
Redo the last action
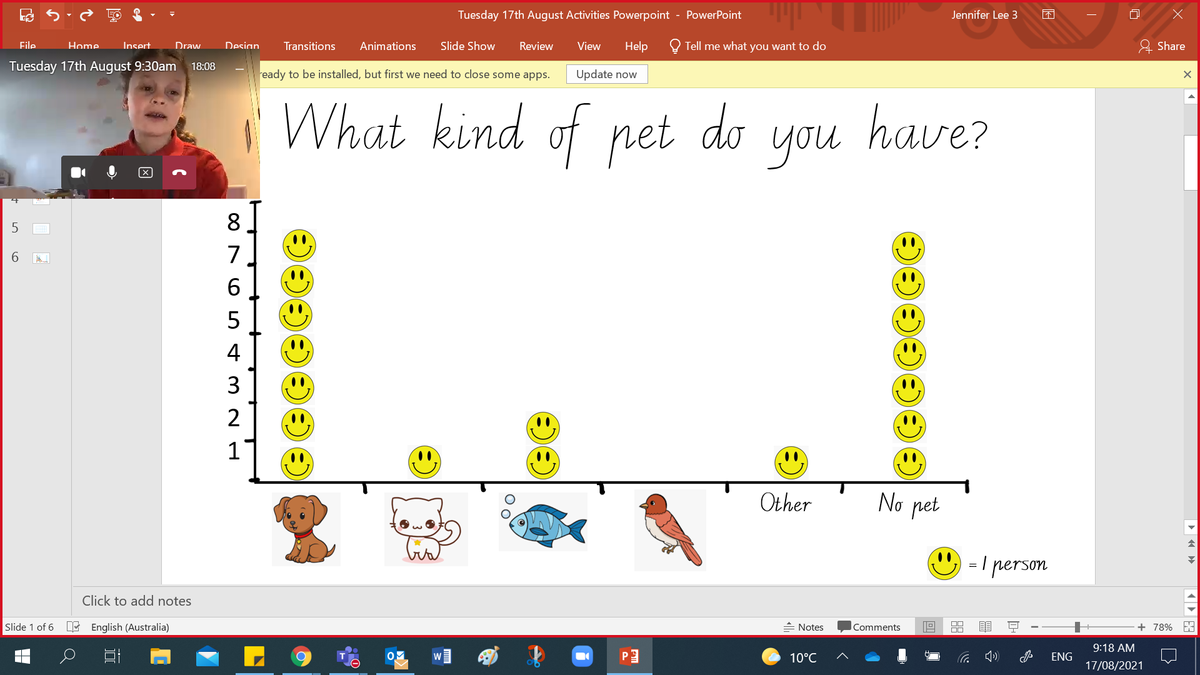point(86,16)
